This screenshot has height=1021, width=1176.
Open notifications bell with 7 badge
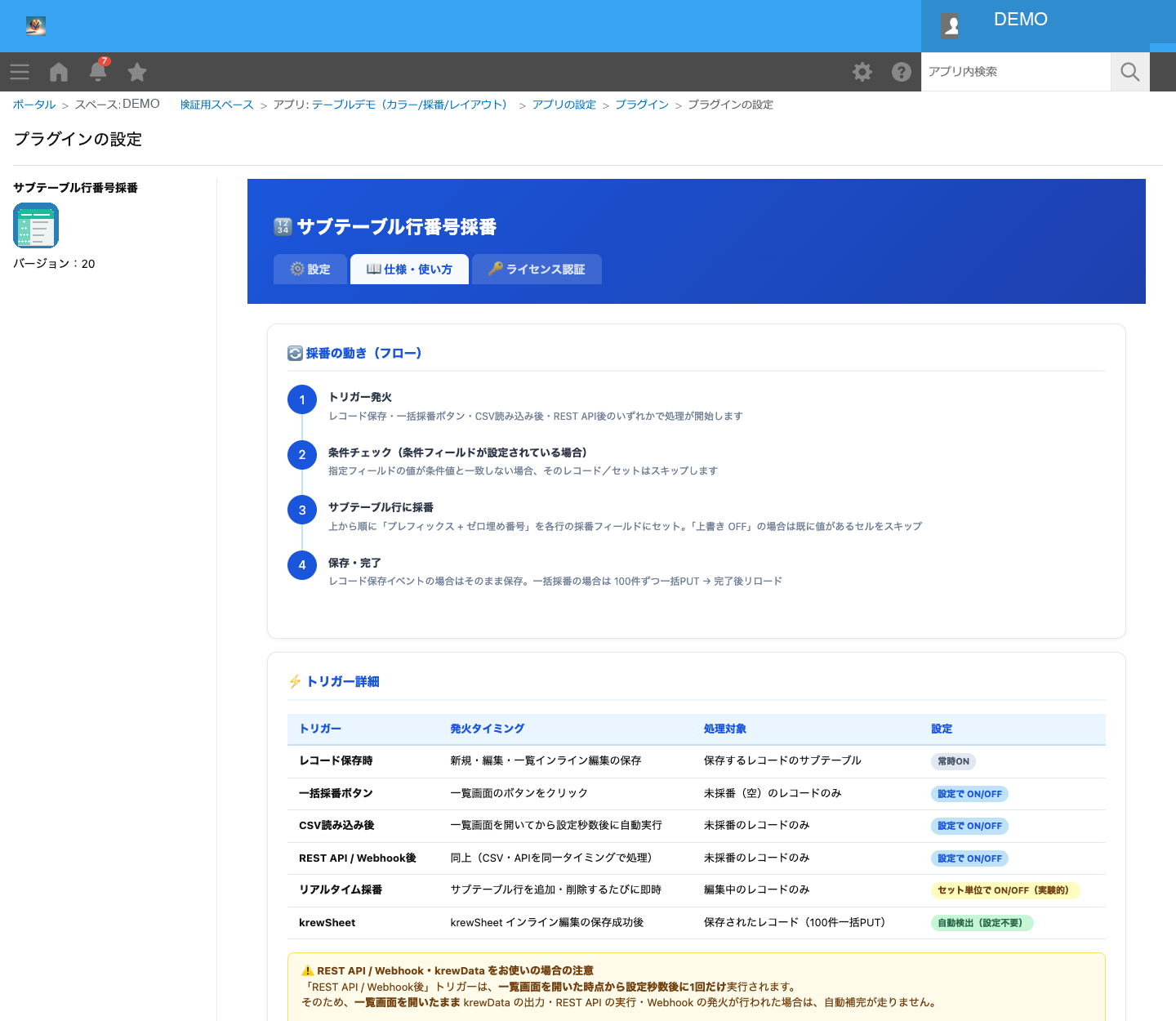pyautogui.click(x=98, y=71)
